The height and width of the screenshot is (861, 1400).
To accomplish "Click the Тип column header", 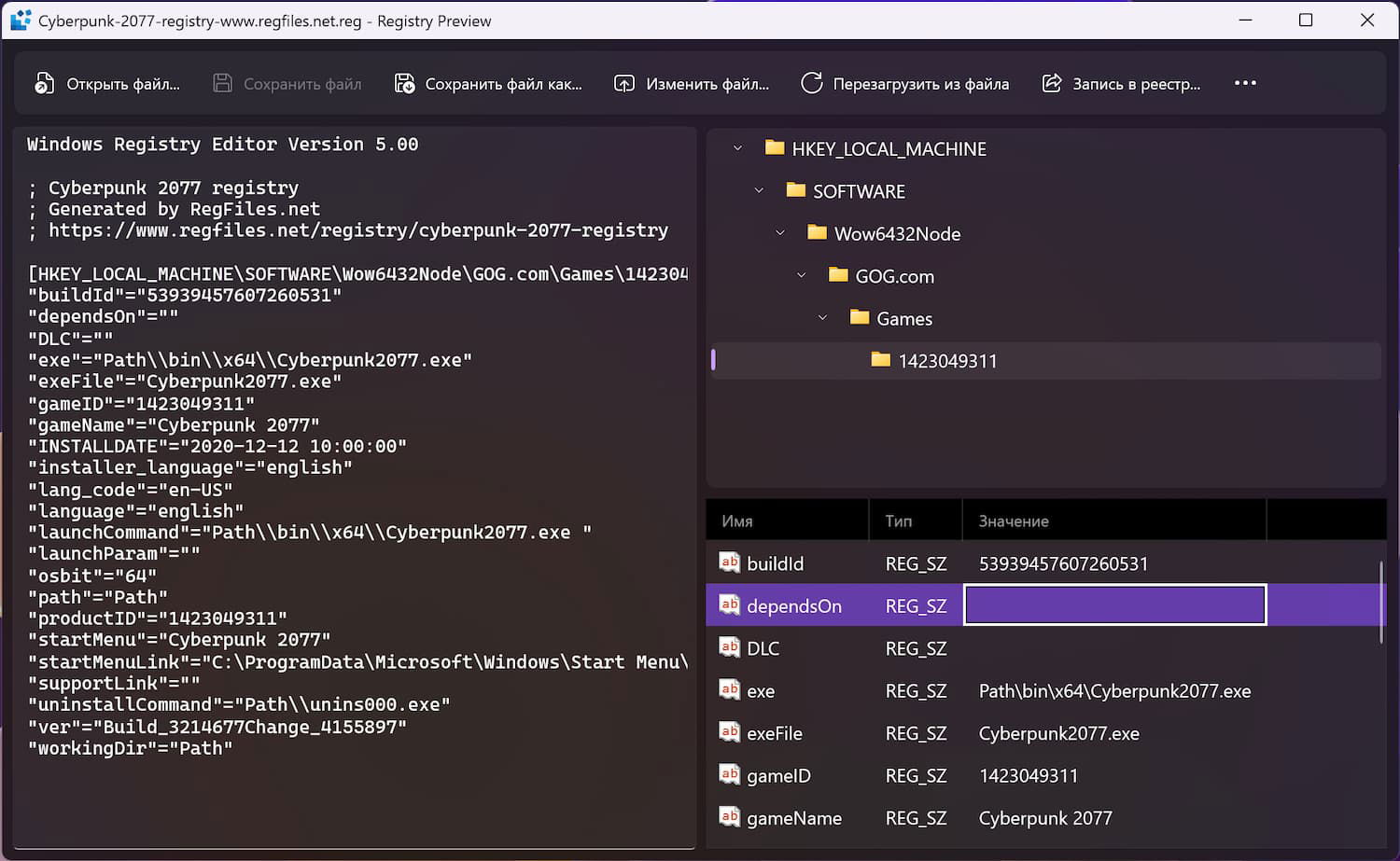I will coord(899,521).
